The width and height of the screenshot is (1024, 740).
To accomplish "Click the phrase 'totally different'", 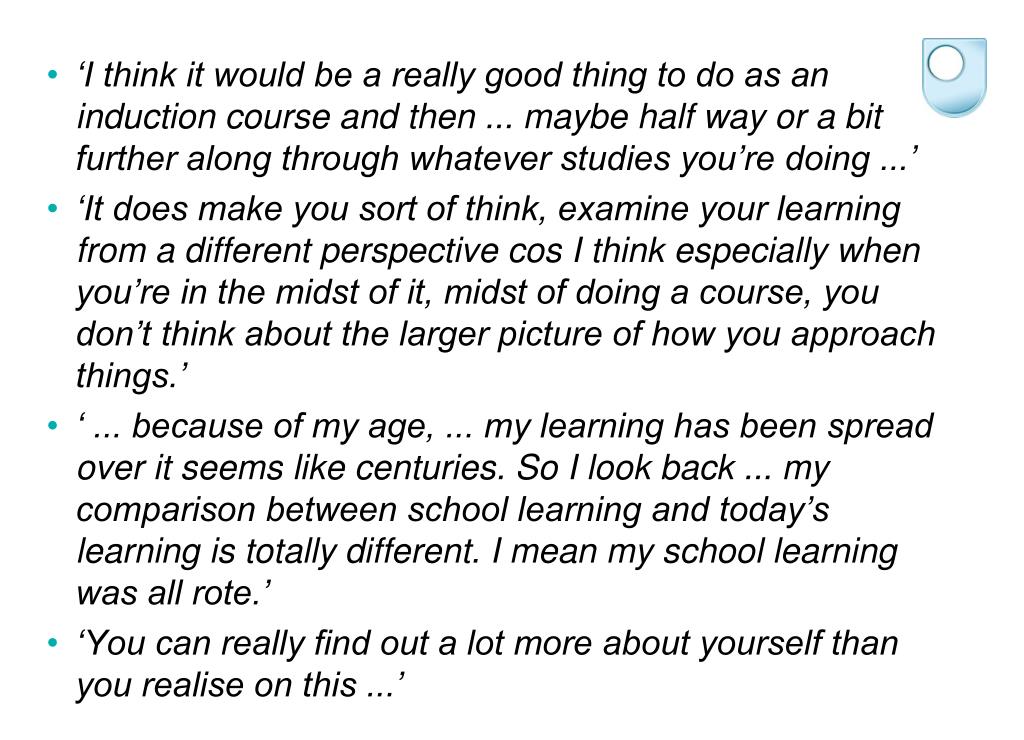I will [x=362, y=551].
